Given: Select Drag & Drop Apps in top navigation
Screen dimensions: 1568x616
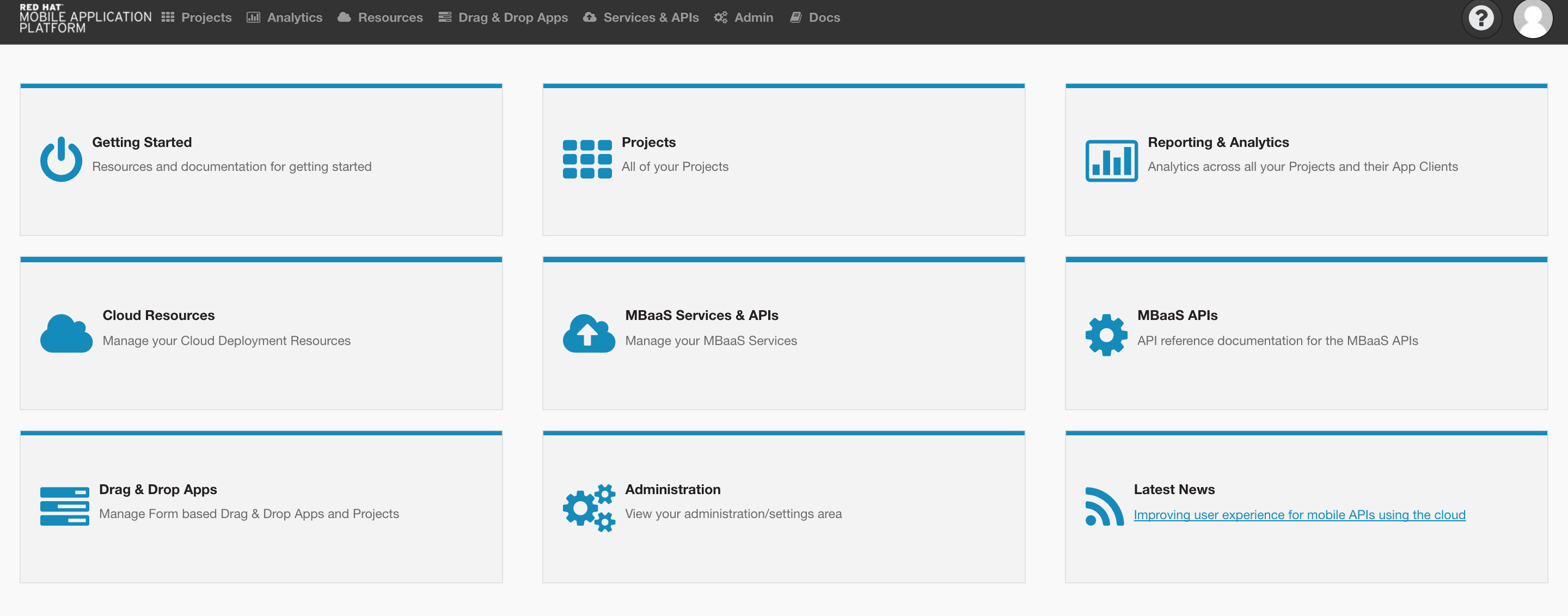Looking at the screenshot, I should (513, 17).
